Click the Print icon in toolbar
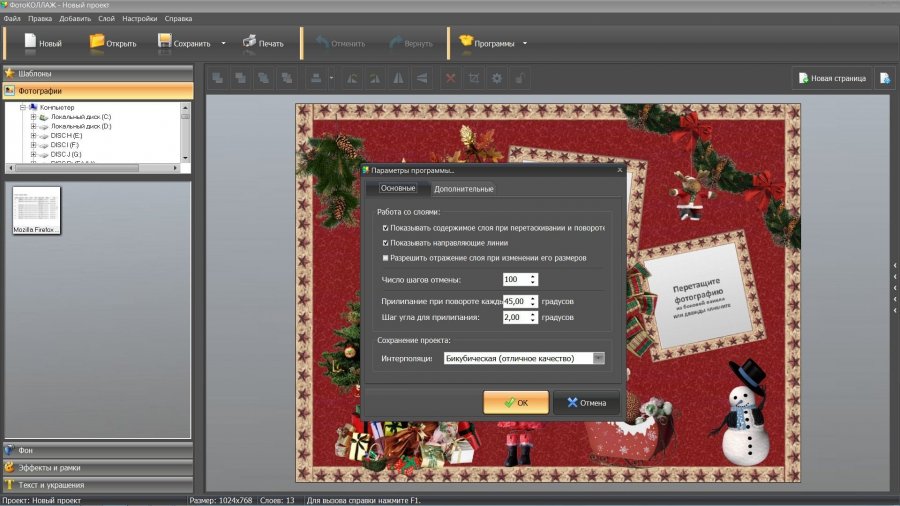The height and width of the screenshot is (506, 900). (247, 42)
